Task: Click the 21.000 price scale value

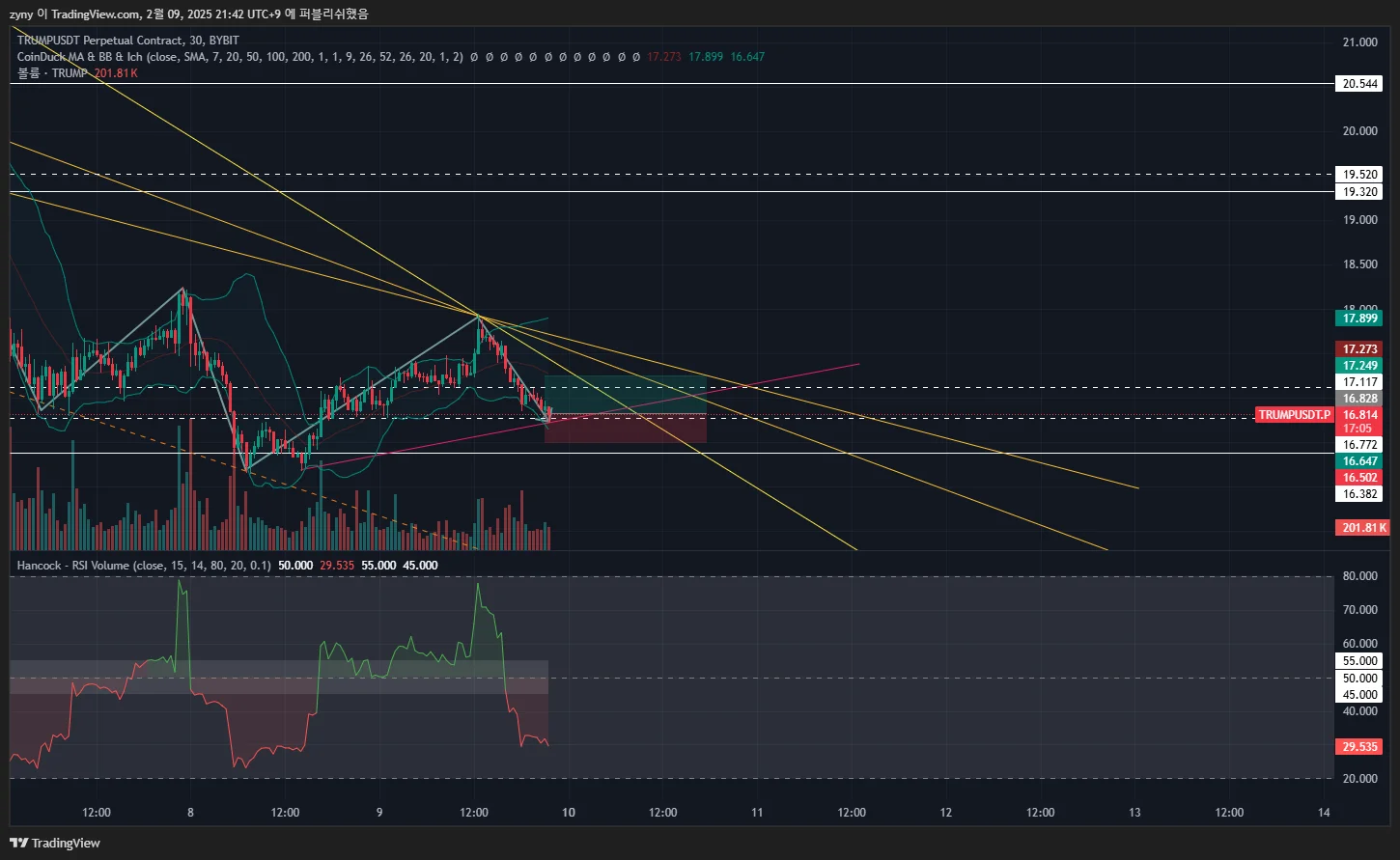Action: point(1360,42)
